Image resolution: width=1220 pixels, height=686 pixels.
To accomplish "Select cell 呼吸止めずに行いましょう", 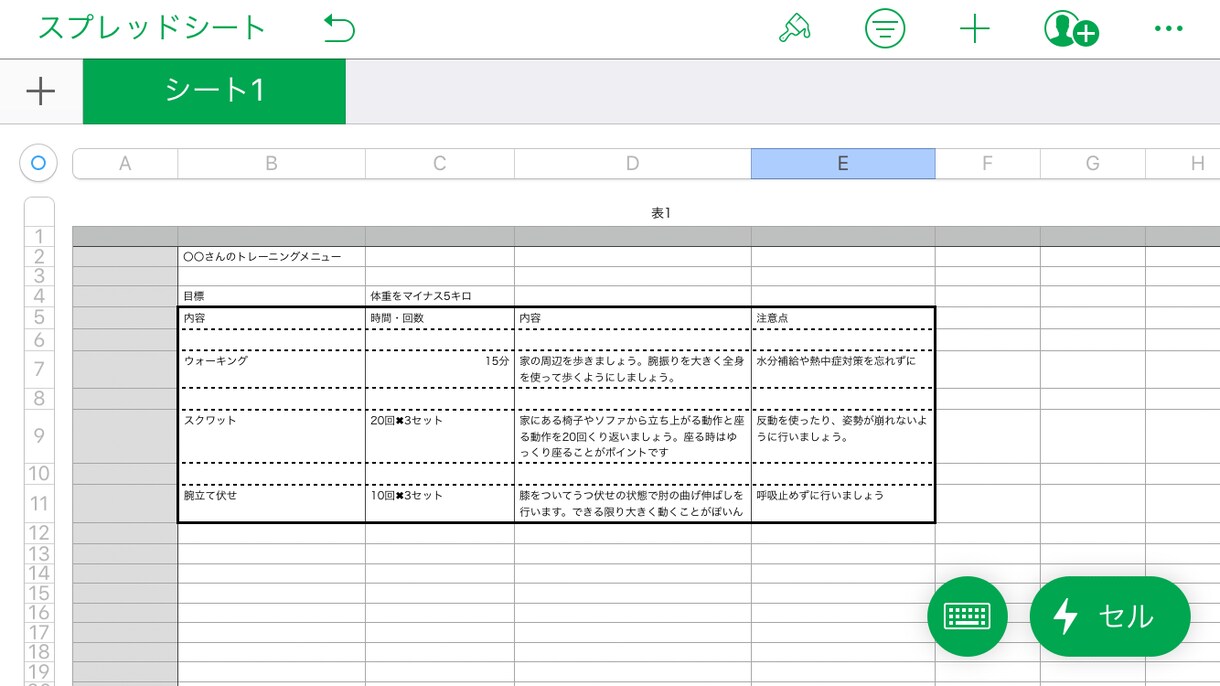I will pyautogui.click(x=843, y=503).
